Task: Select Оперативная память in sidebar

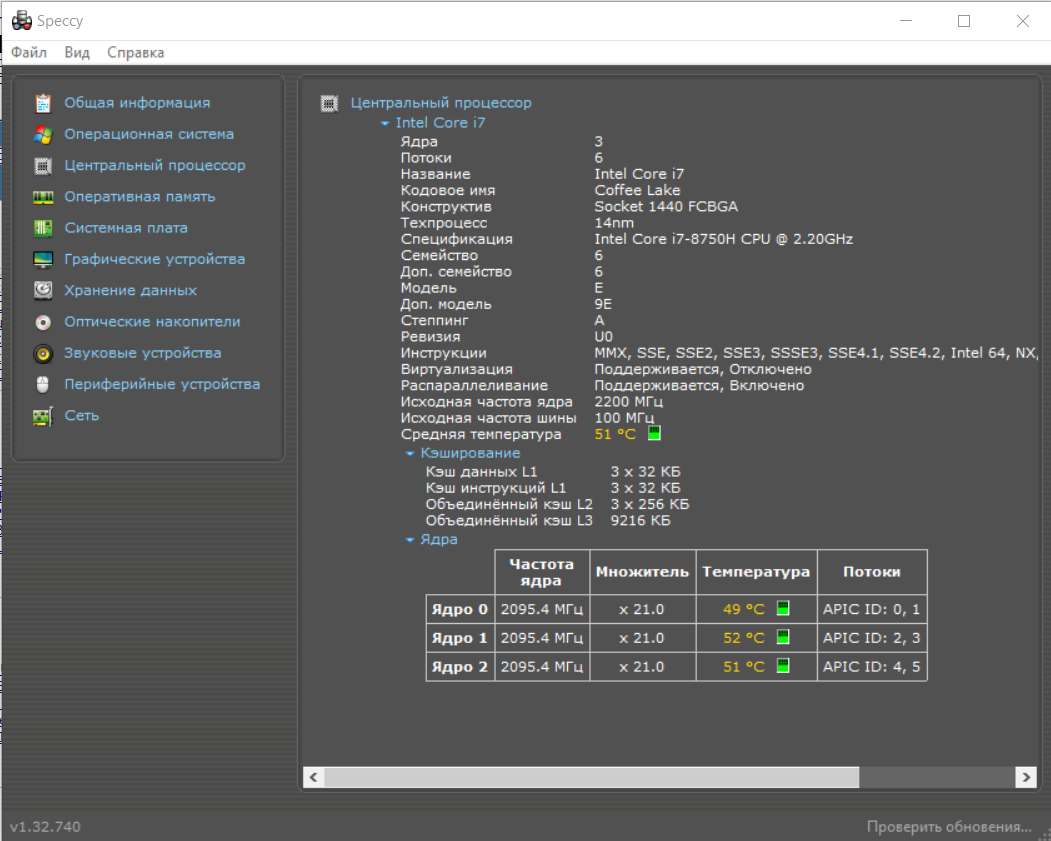Action: coord(139,197)
